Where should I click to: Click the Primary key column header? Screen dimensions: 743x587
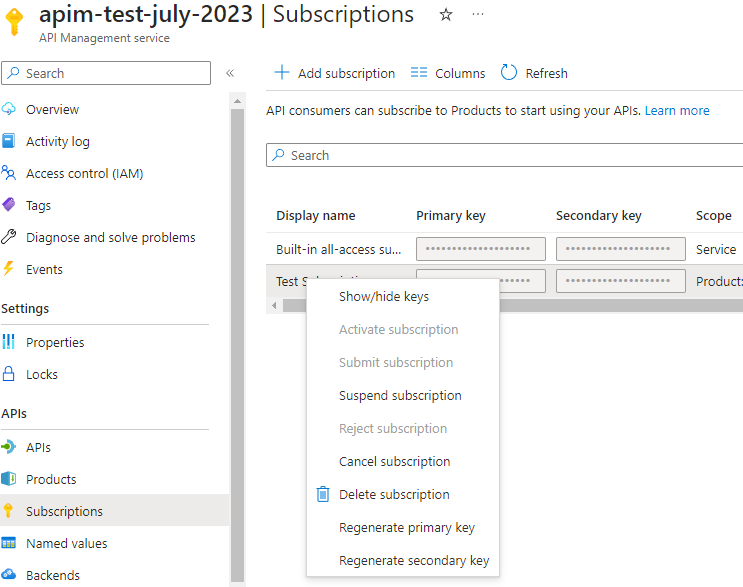pos(451,216)
